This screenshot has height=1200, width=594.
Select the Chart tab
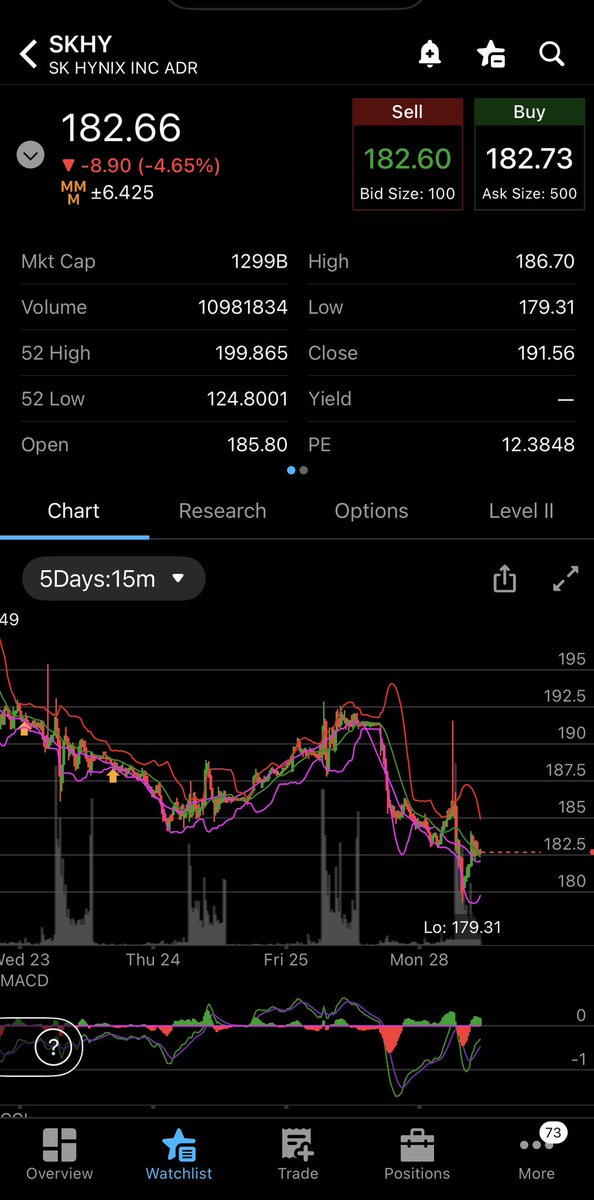pos(74,511)
